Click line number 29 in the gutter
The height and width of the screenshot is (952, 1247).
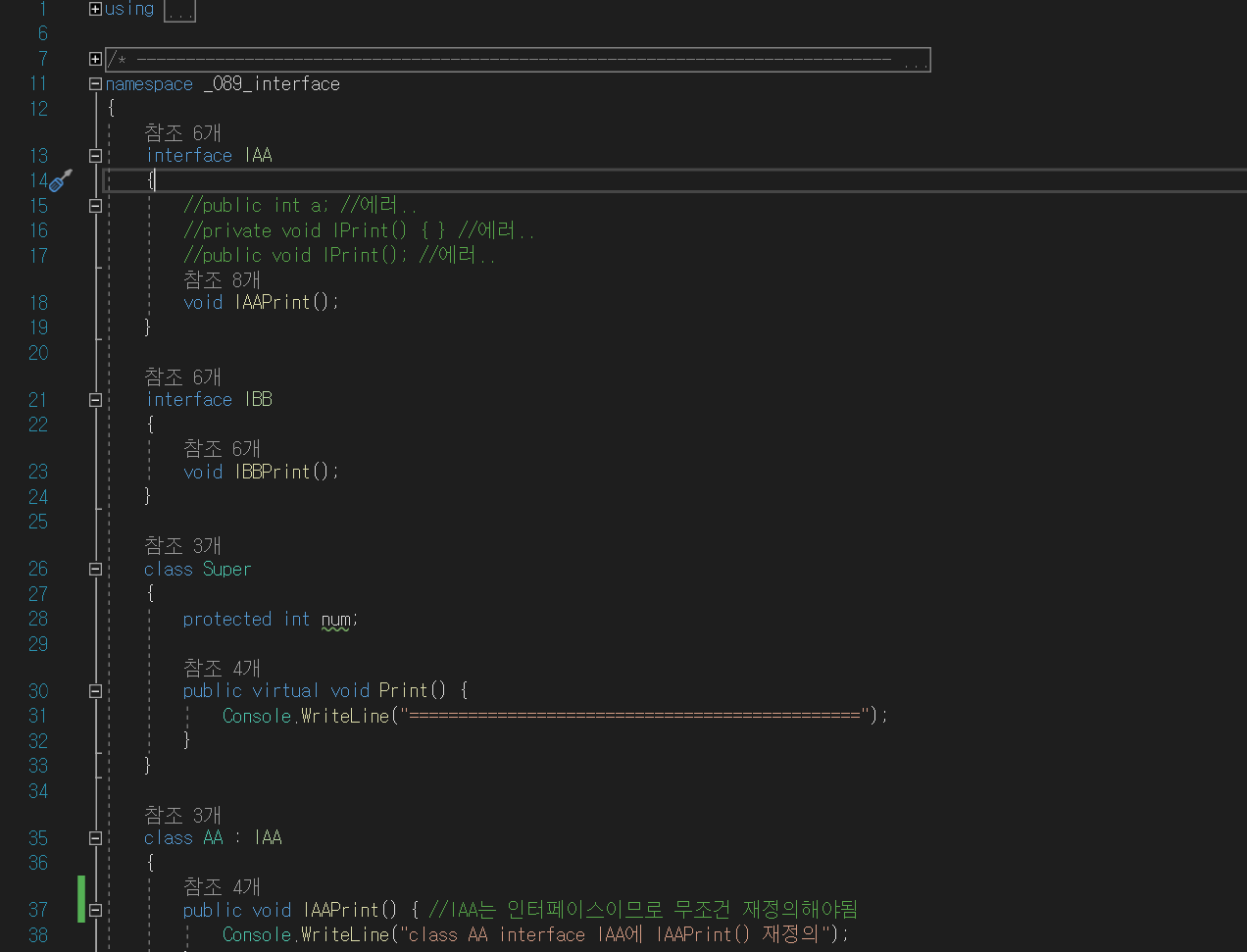pos(38,644)
